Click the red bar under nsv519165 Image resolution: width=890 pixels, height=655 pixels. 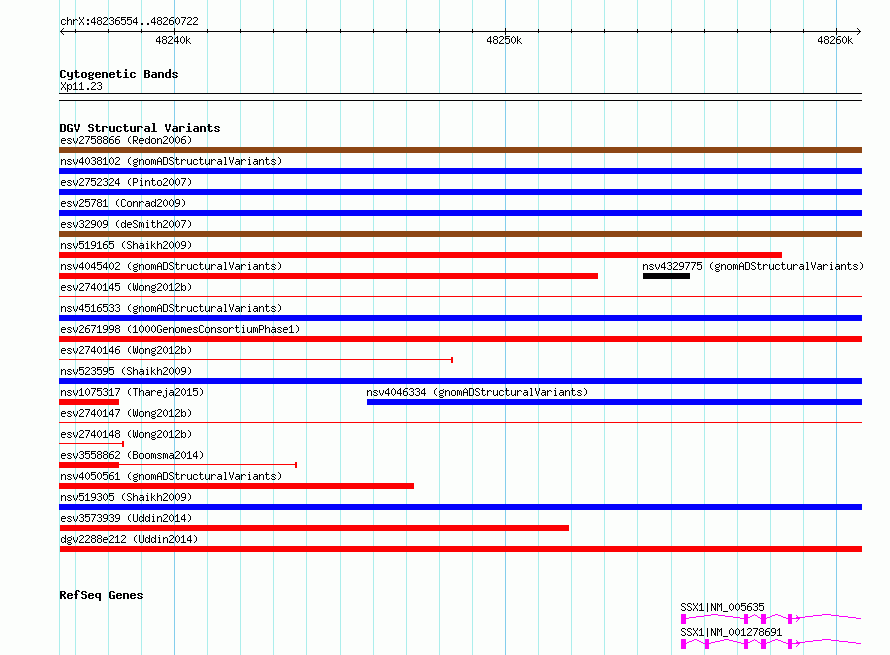pyautogui.click(x=421, y=255)
